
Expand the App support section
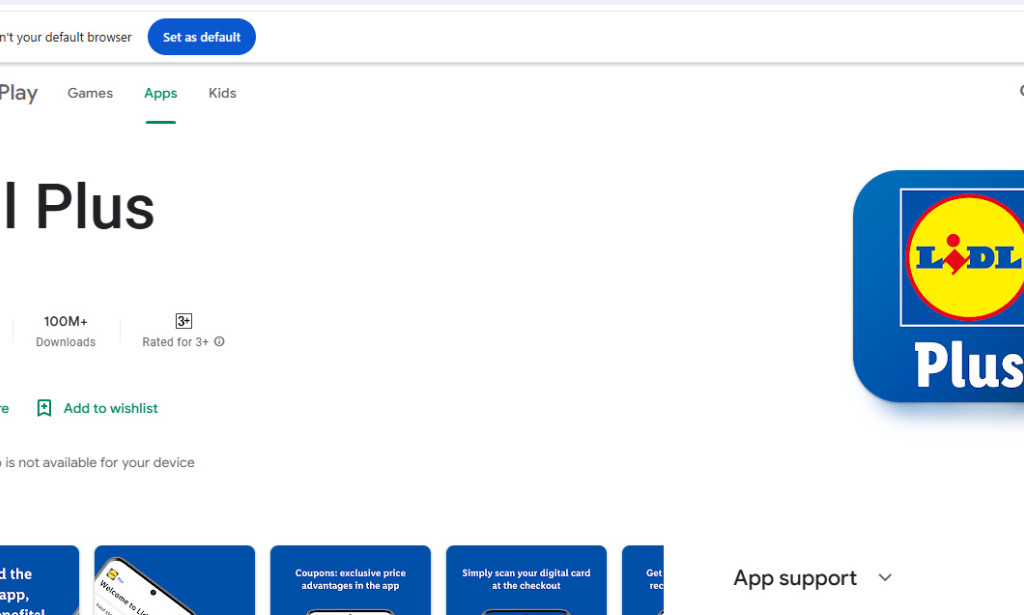pyautogui.click(x=795, y=578)
